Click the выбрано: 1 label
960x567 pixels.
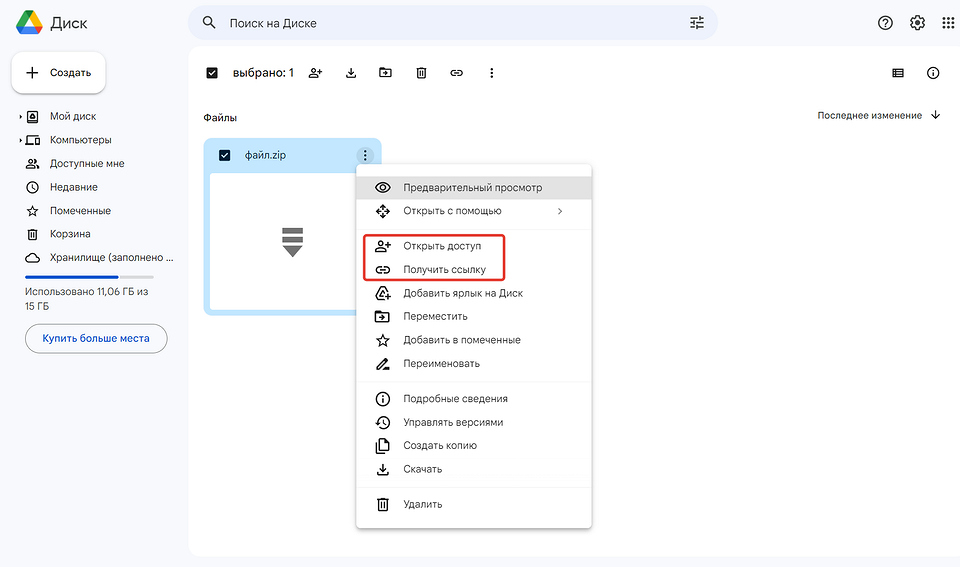[x=263, y=73]
